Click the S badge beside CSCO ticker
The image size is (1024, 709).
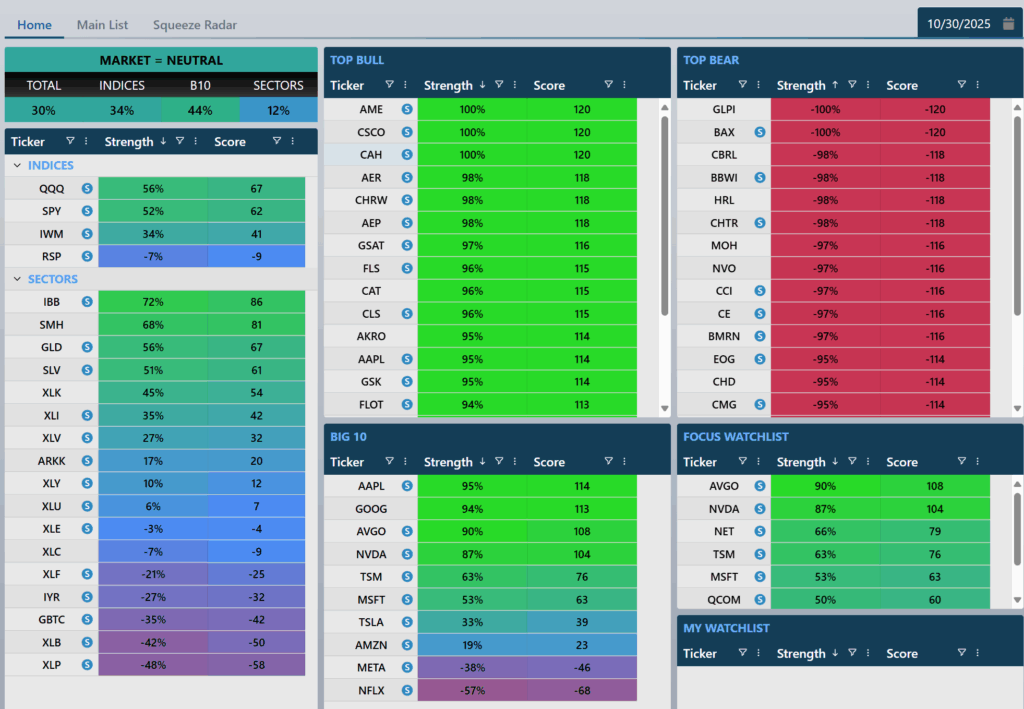click(x=407, y=132)
